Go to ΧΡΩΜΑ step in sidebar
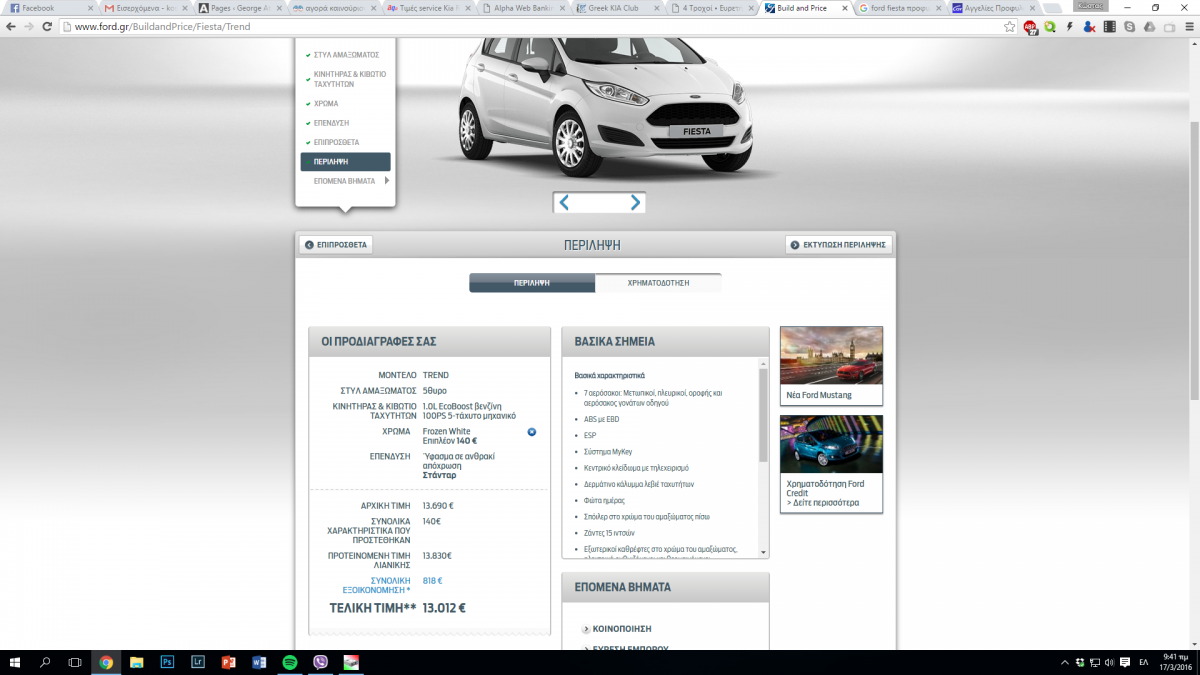 (326, 103)
